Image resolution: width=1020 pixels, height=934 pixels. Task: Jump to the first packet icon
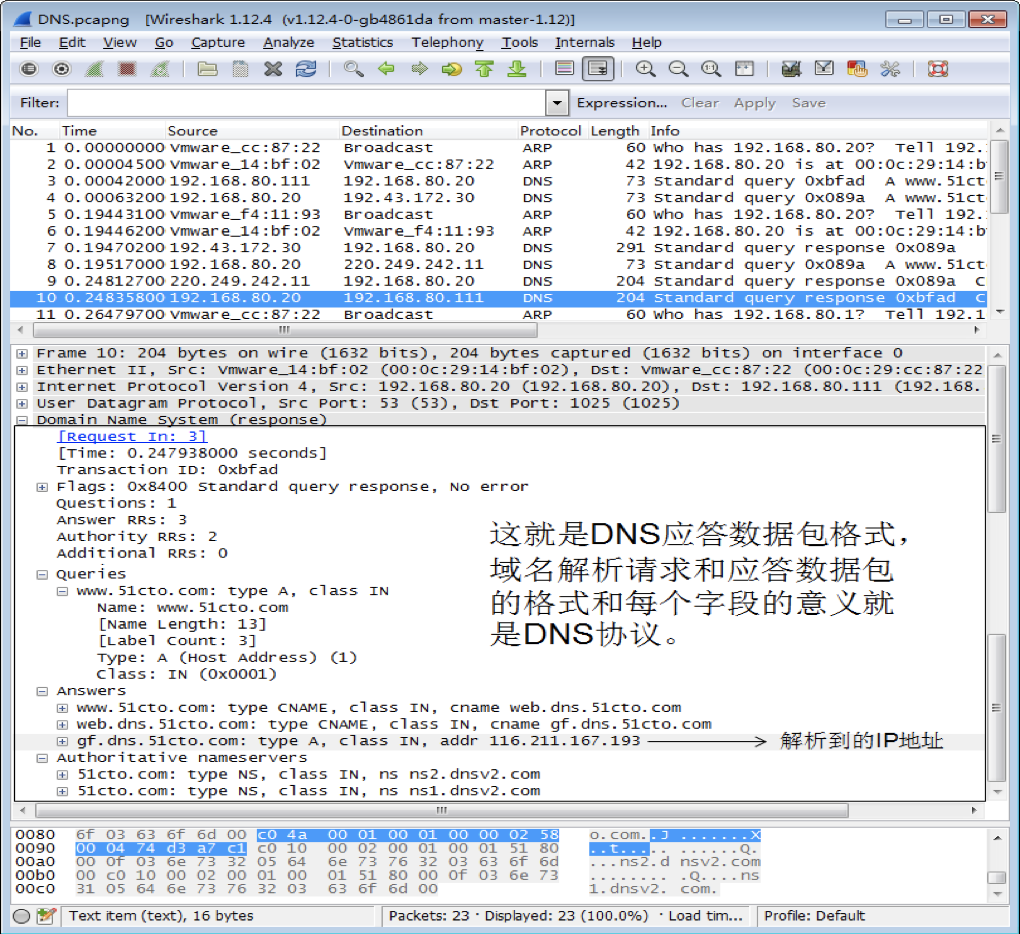coord(484,69)
